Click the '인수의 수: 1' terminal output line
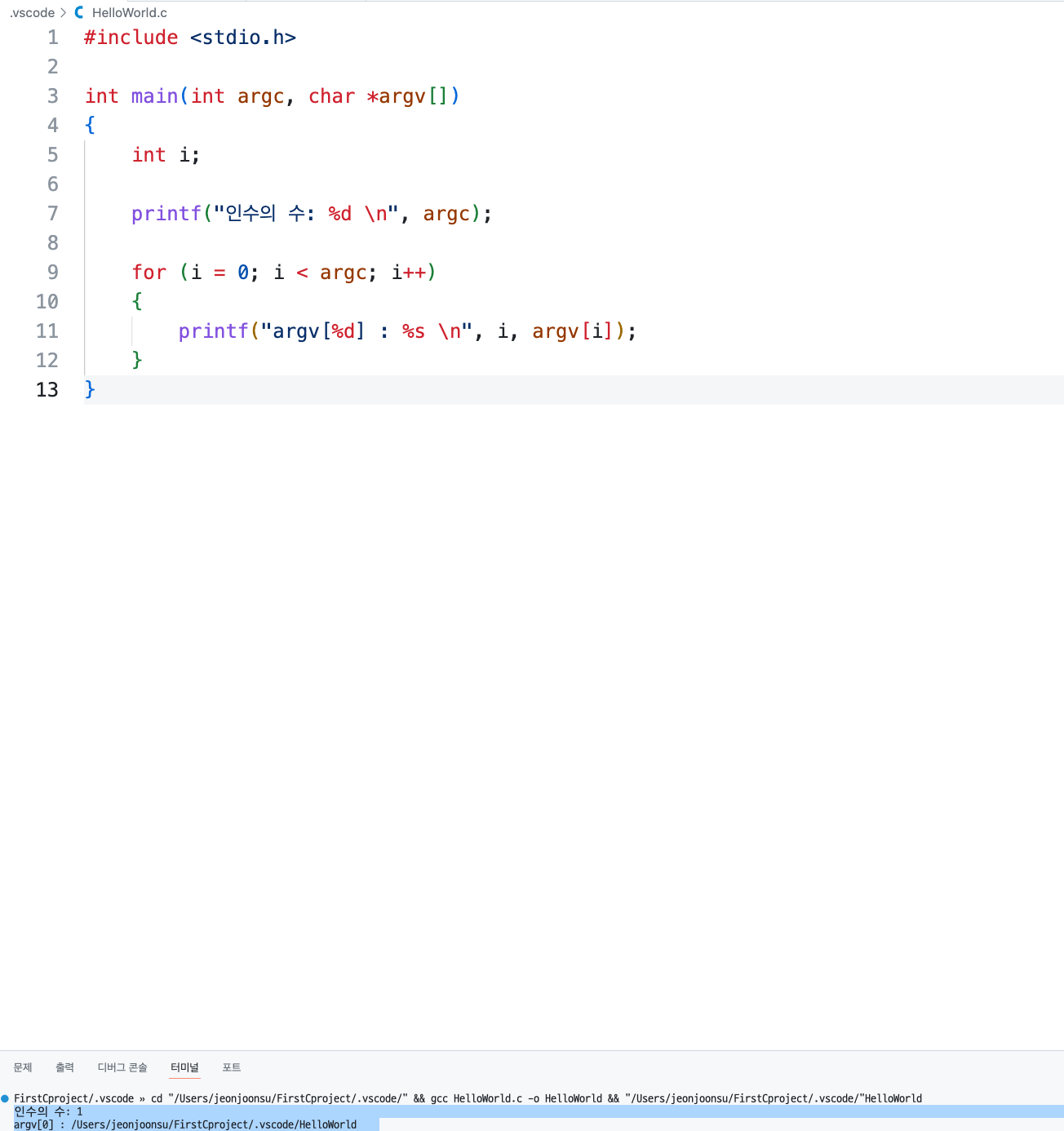 [48, 1111]
